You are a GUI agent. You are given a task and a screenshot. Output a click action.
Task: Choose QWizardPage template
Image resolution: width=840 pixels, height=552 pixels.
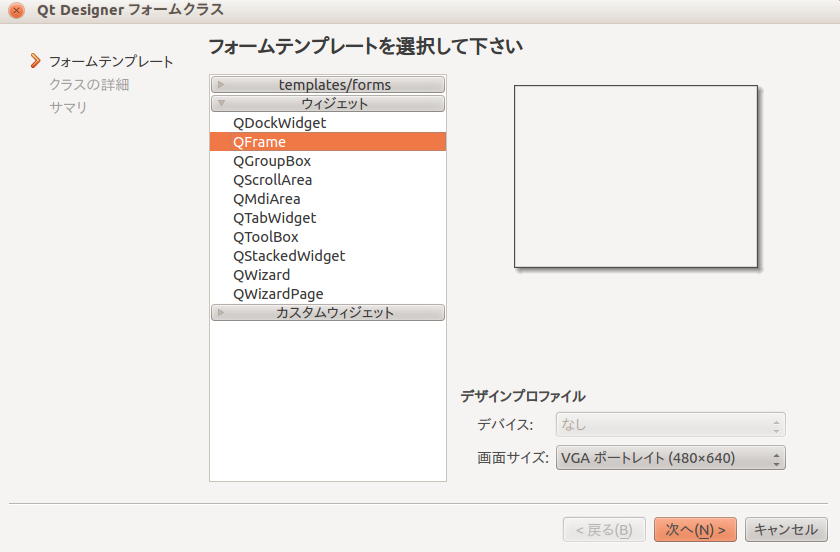point(328,294)
